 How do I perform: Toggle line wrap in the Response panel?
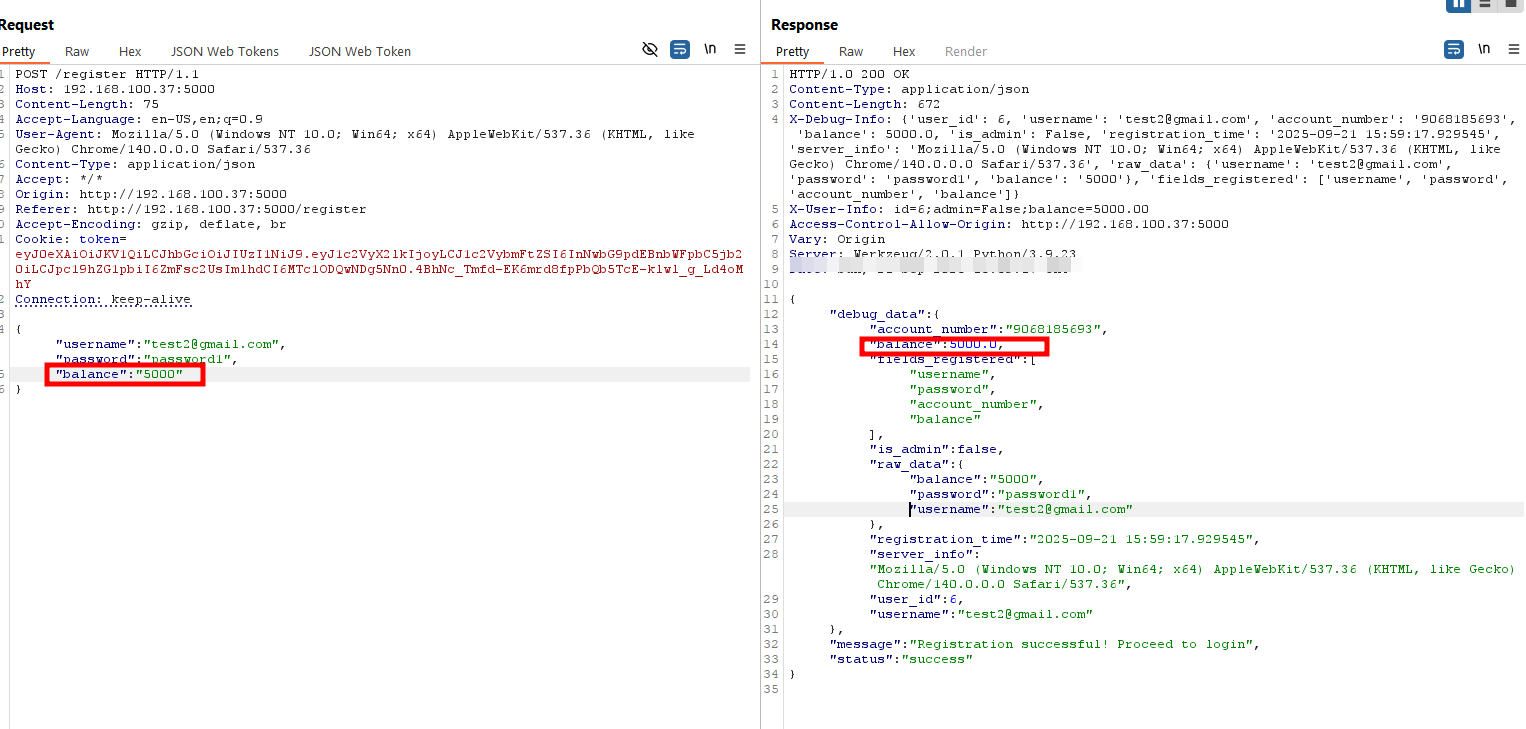pos(1454,49)
